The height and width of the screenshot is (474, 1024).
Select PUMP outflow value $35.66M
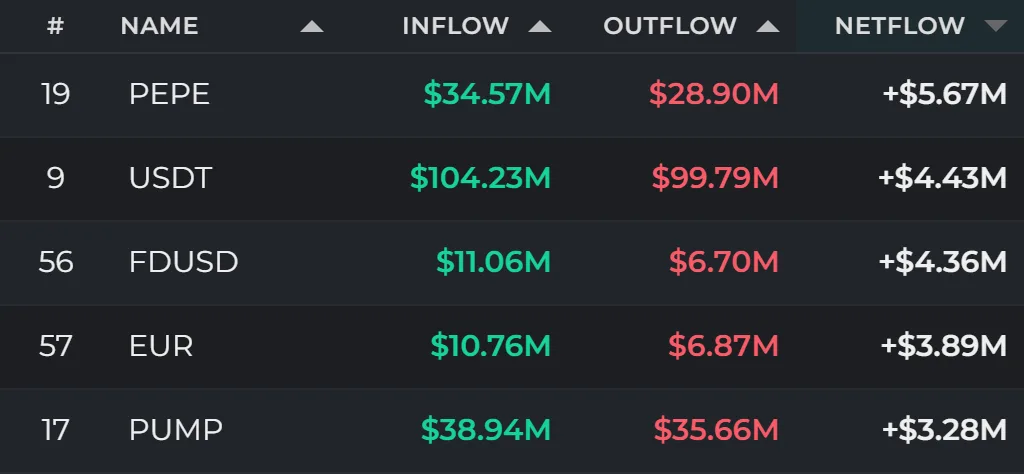click(x=716, y=430)
